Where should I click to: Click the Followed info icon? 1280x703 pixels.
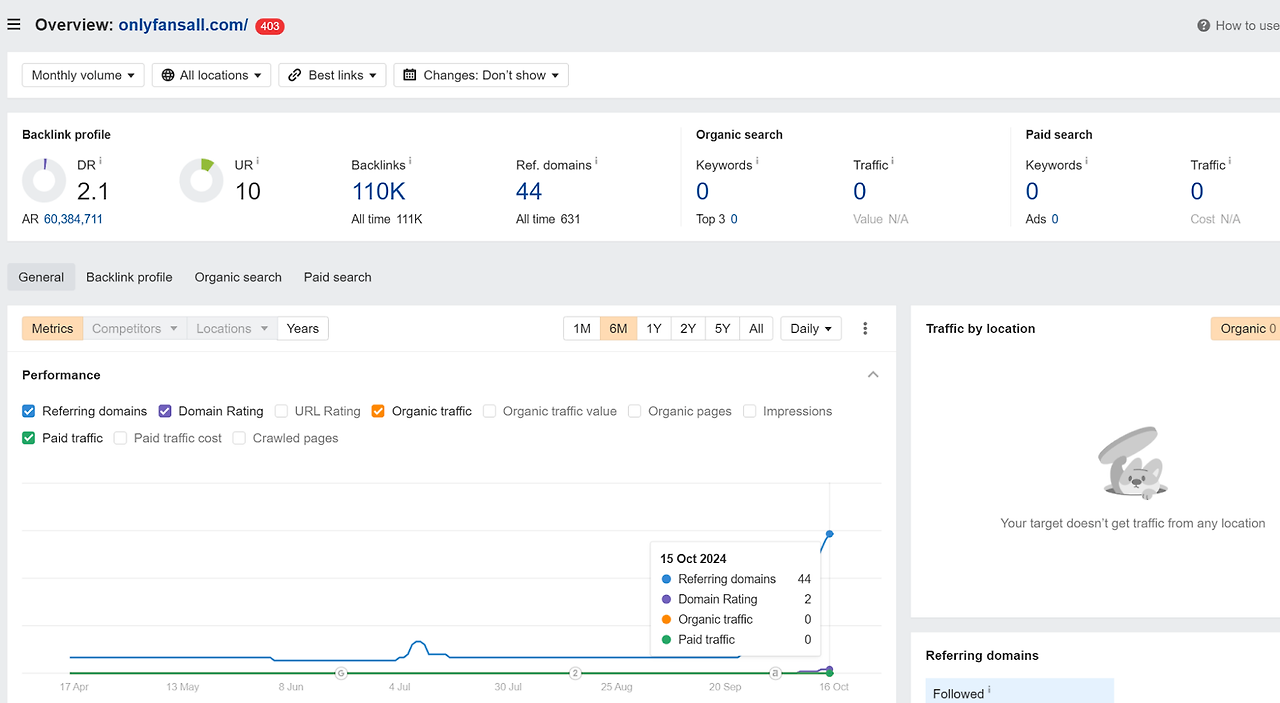[990, 691]
